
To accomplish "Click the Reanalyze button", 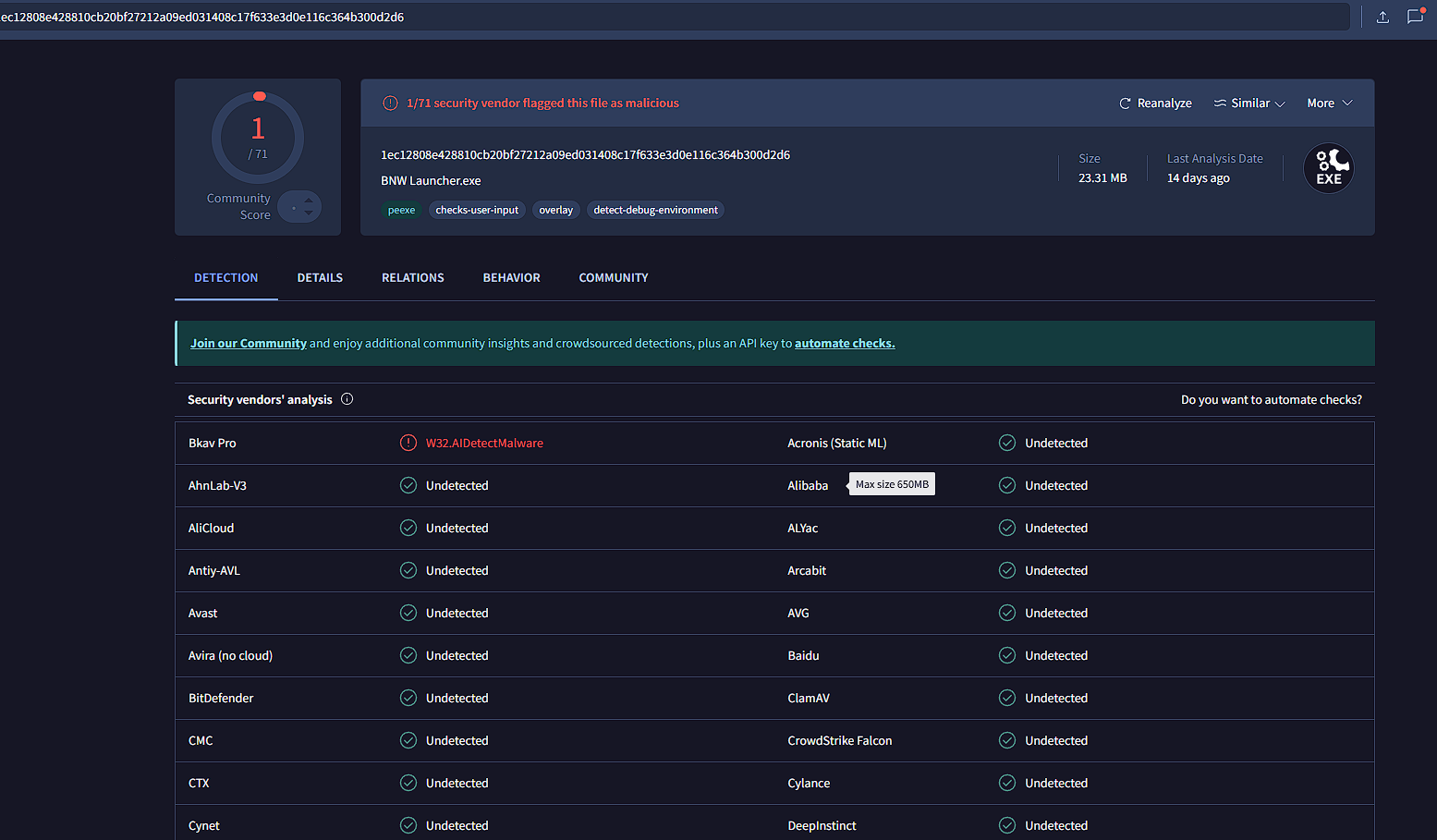I will (1155, 103).
